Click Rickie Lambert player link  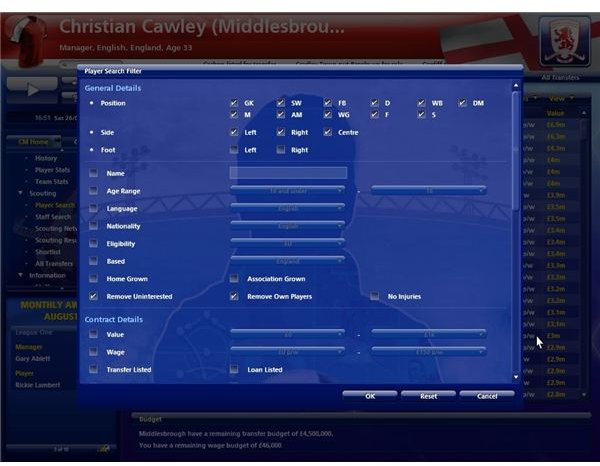38,385
